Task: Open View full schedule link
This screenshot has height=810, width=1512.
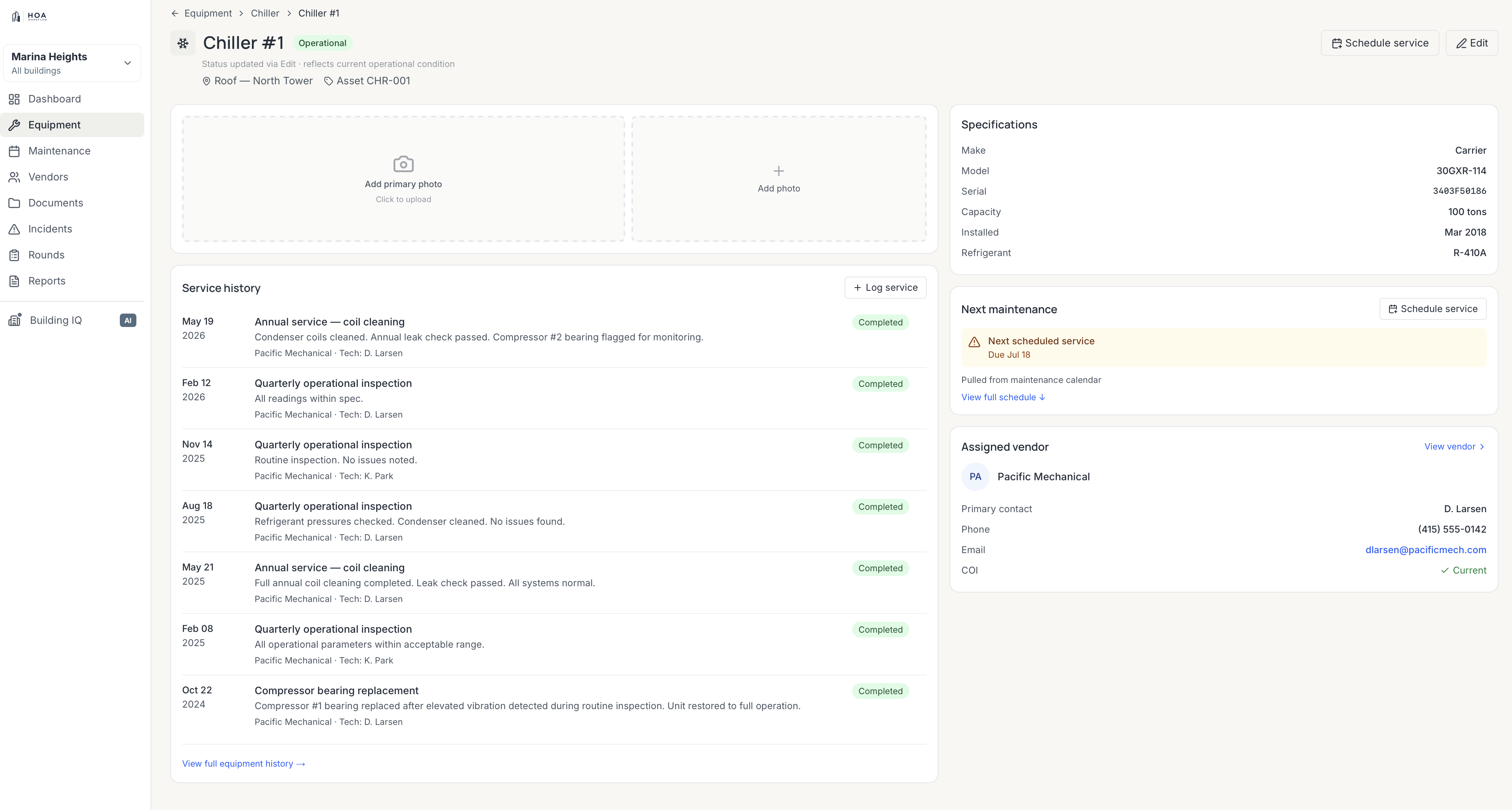Action: pyautogui.click(x=1003, y=397)
